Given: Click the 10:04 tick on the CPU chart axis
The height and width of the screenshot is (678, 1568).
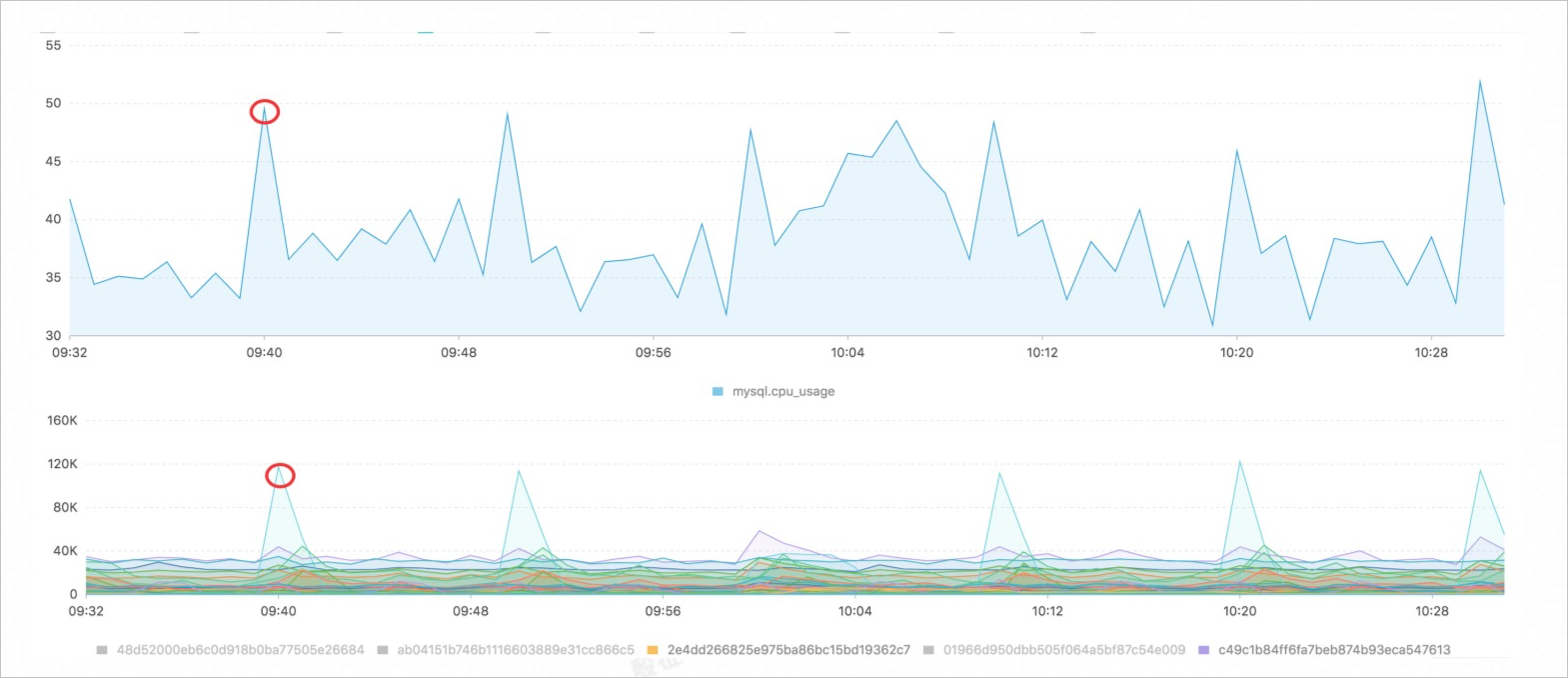Looking at the screenshot, I should tap(847, 353).
